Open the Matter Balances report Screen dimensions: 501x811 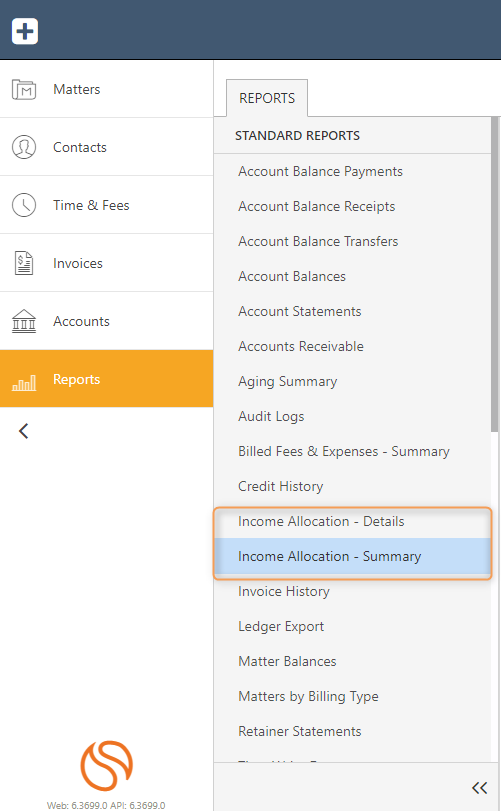[x=352, y=662]
